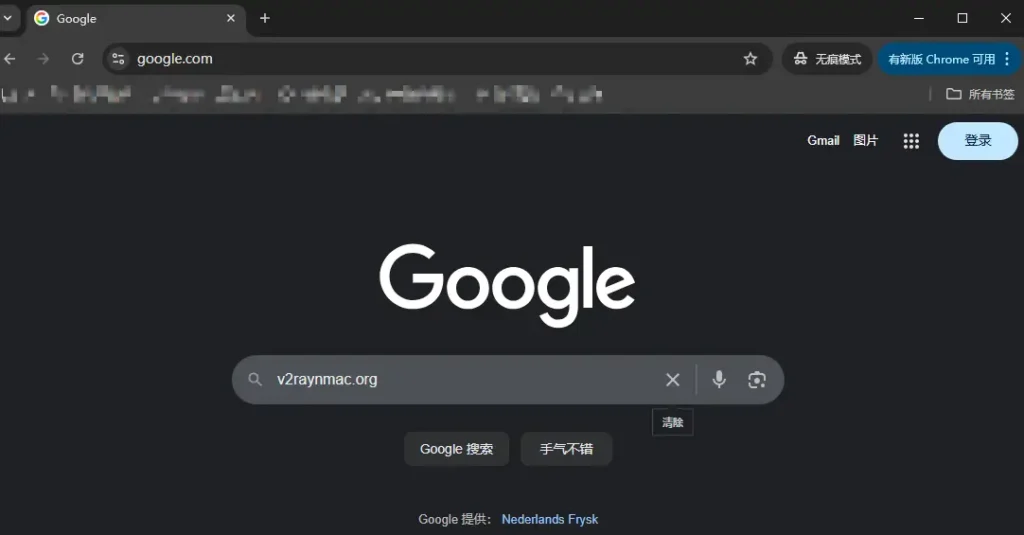Select the Google browser tab
This screenshot has width=1024, height=535.
point(120,18)
